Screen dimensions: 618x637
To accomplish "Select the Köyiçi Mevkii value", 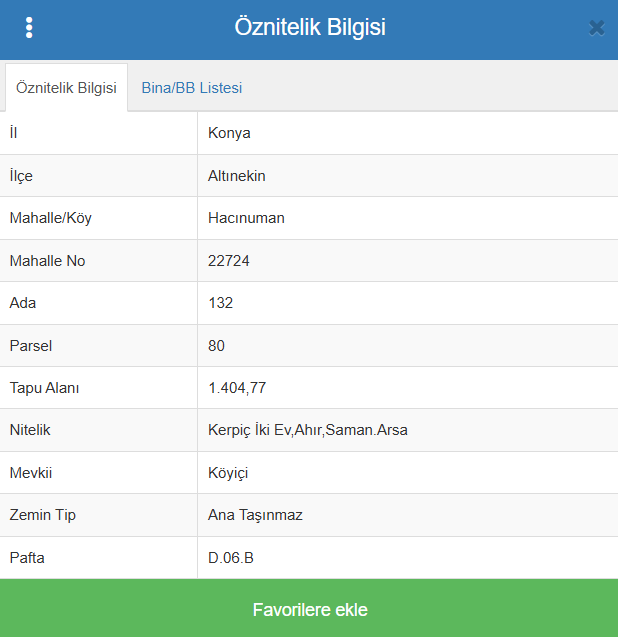I will tap(228, 473).
